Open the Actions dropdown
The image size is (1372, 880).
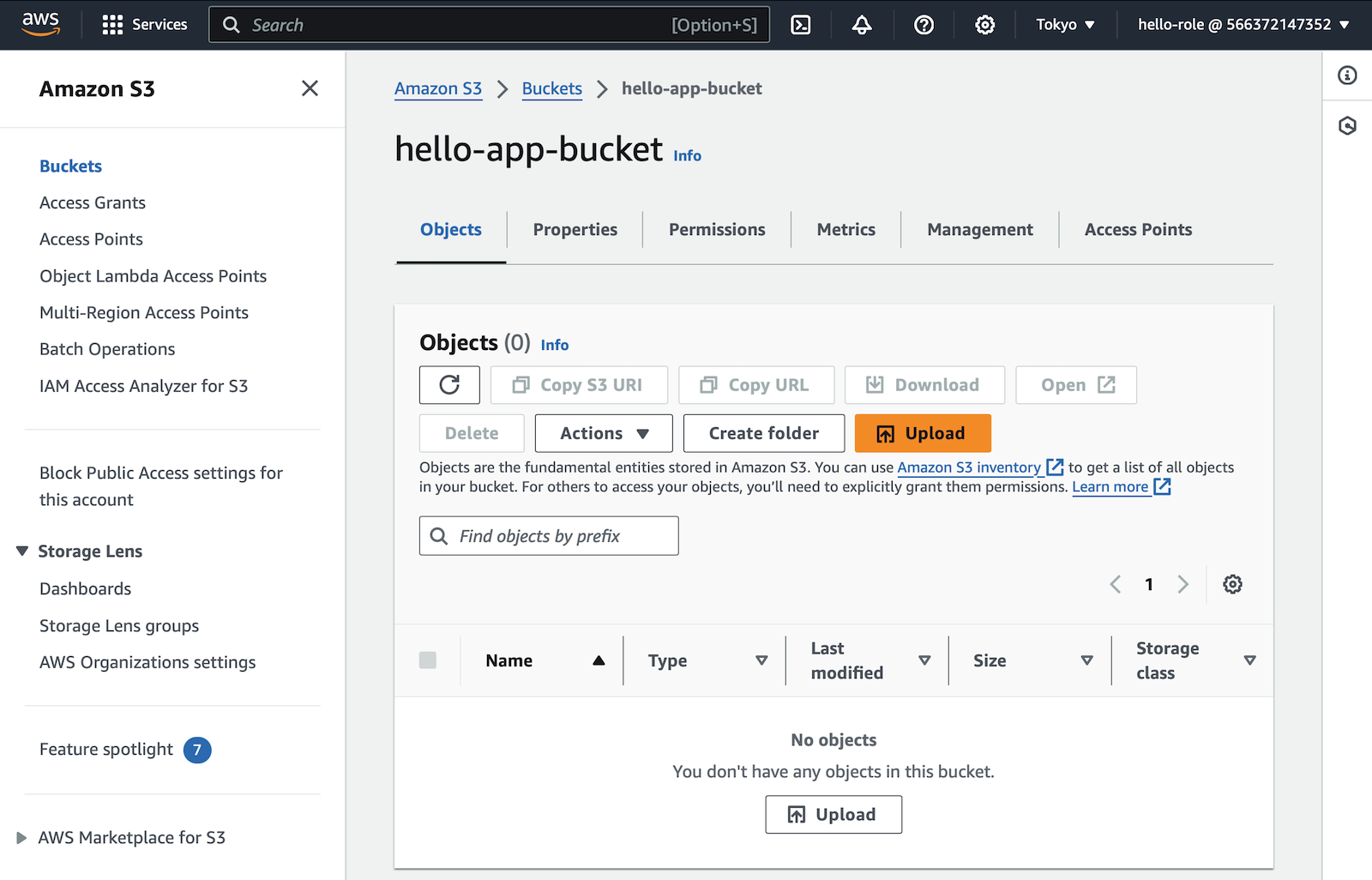[x=604, y=433]
